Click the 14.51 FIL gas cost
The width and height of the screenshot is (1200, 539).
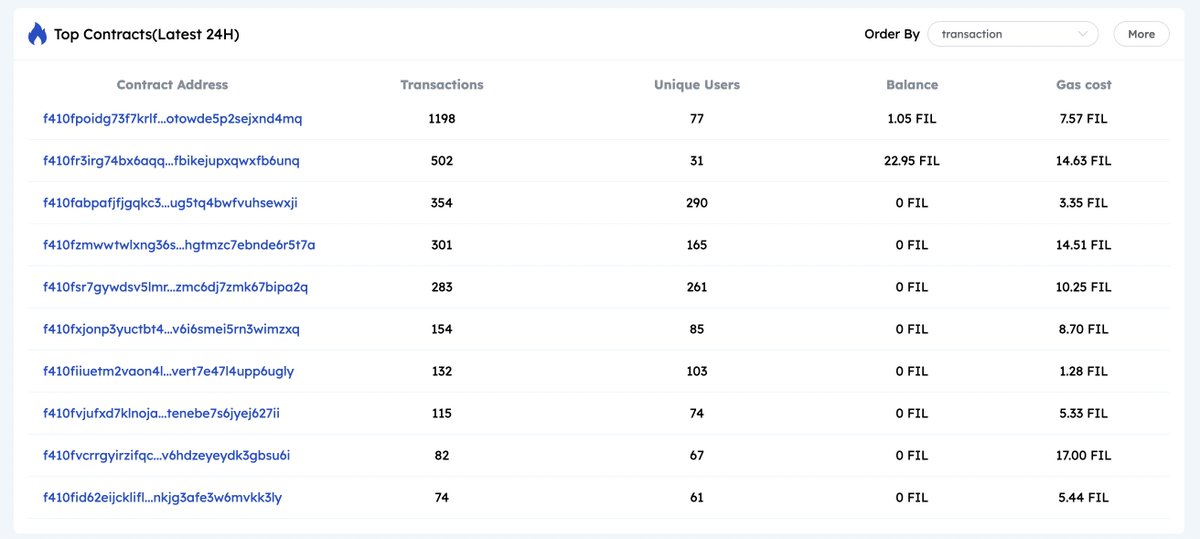tap(1084, 244)
